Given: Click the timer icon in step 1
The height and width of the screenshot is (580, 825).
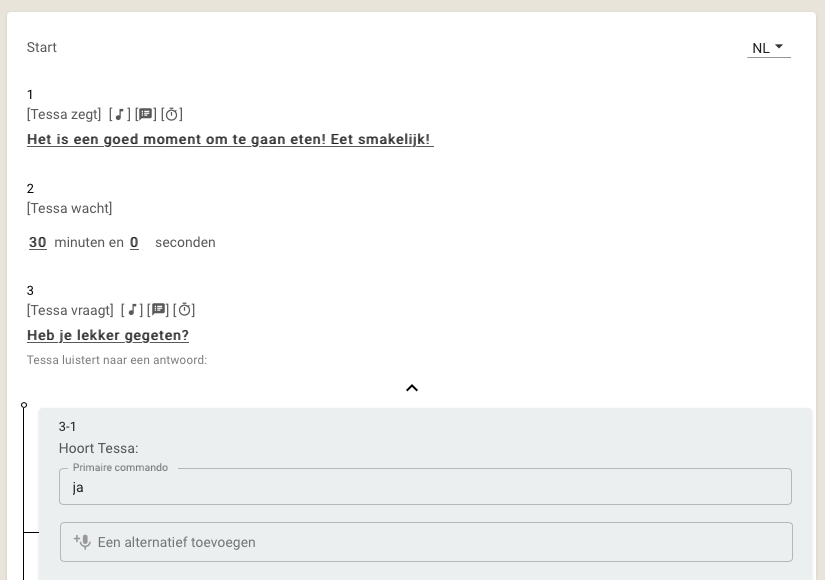Looking at the screenshot, I should point(172,114).
